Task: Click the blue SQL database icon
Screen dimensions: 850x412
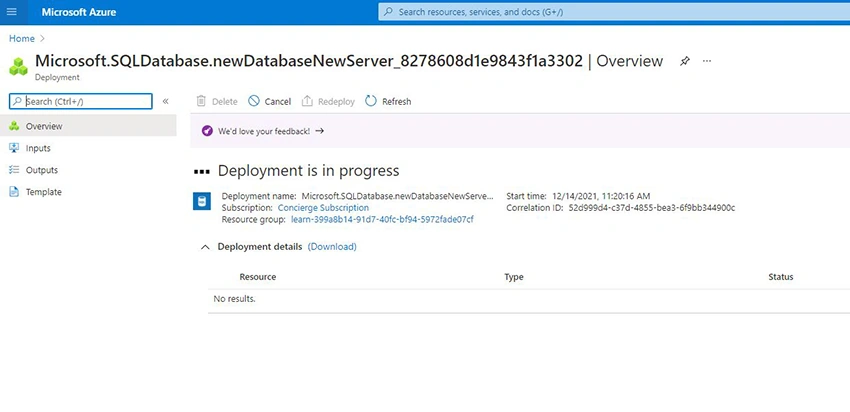Action: point(202,202)
